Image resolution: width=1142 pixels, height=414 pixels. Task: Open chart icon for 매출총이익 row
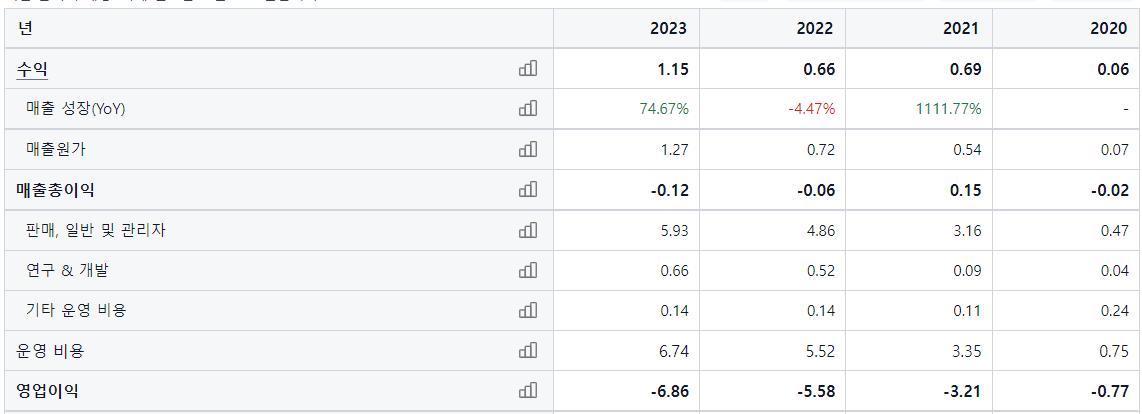[528, 190]
